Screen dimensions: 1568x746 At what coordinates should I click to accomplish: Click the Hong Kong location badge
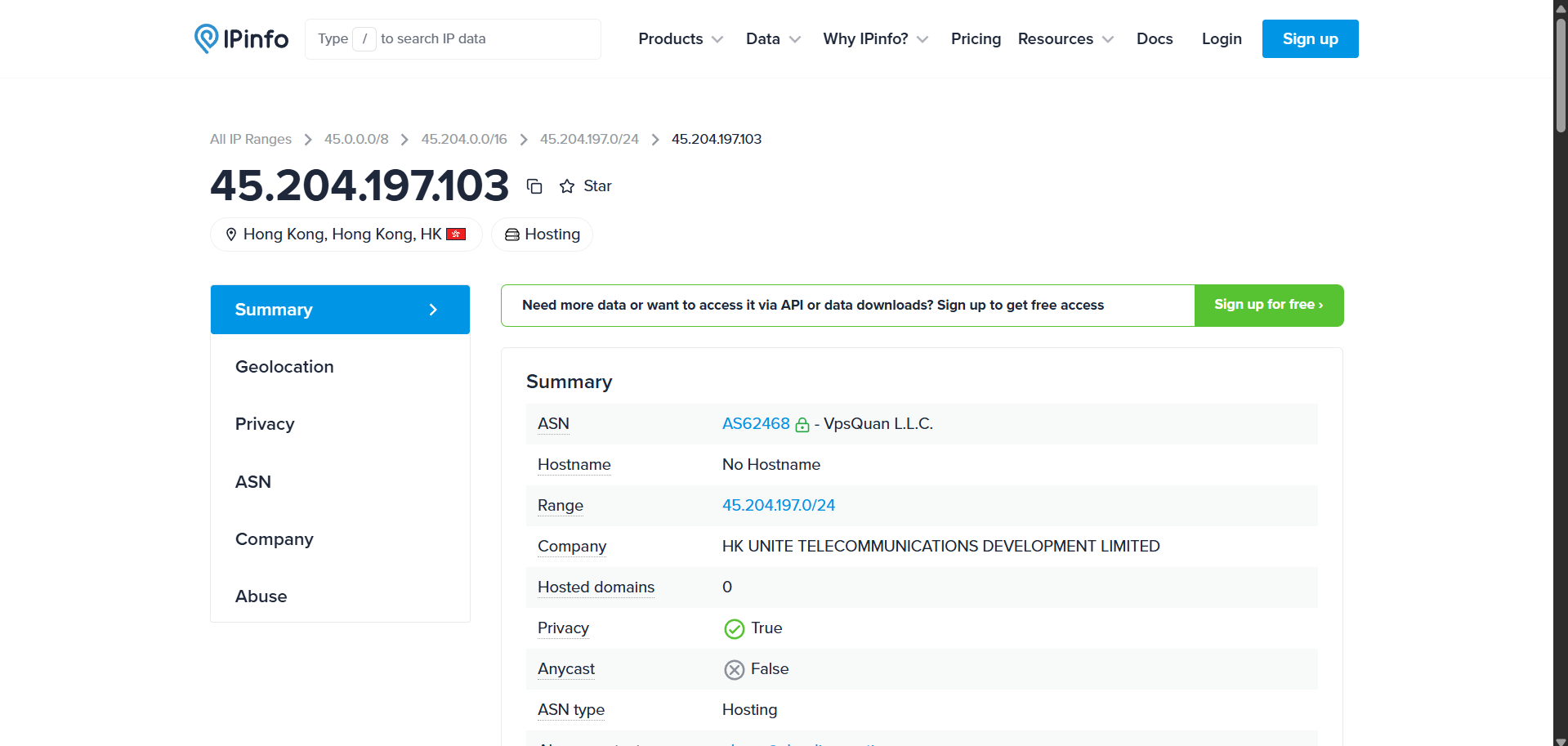(346, 235)
